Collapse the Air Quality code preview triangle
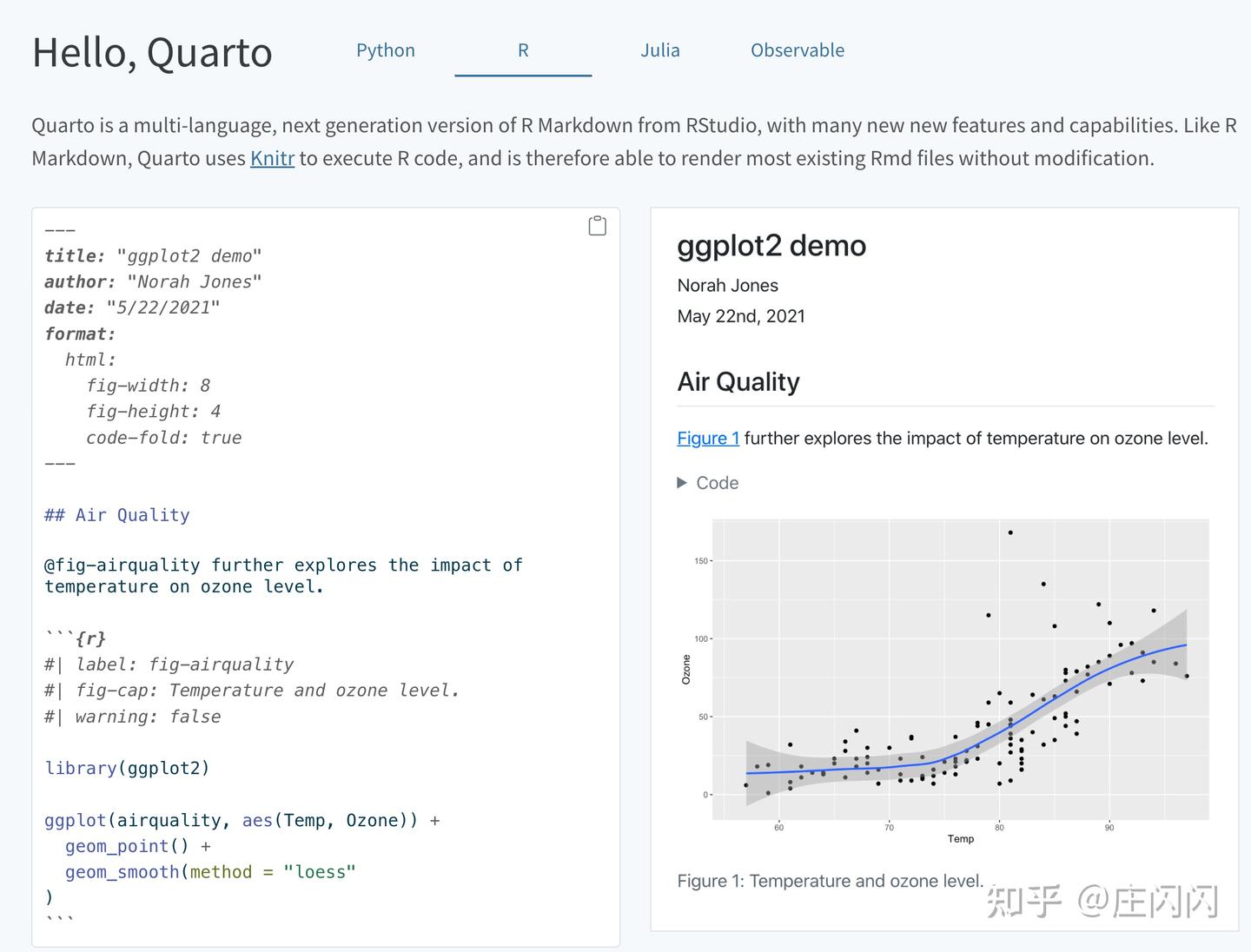This screenshot has width=1251, height=952. pyautogui.click(x=681, y=483)
